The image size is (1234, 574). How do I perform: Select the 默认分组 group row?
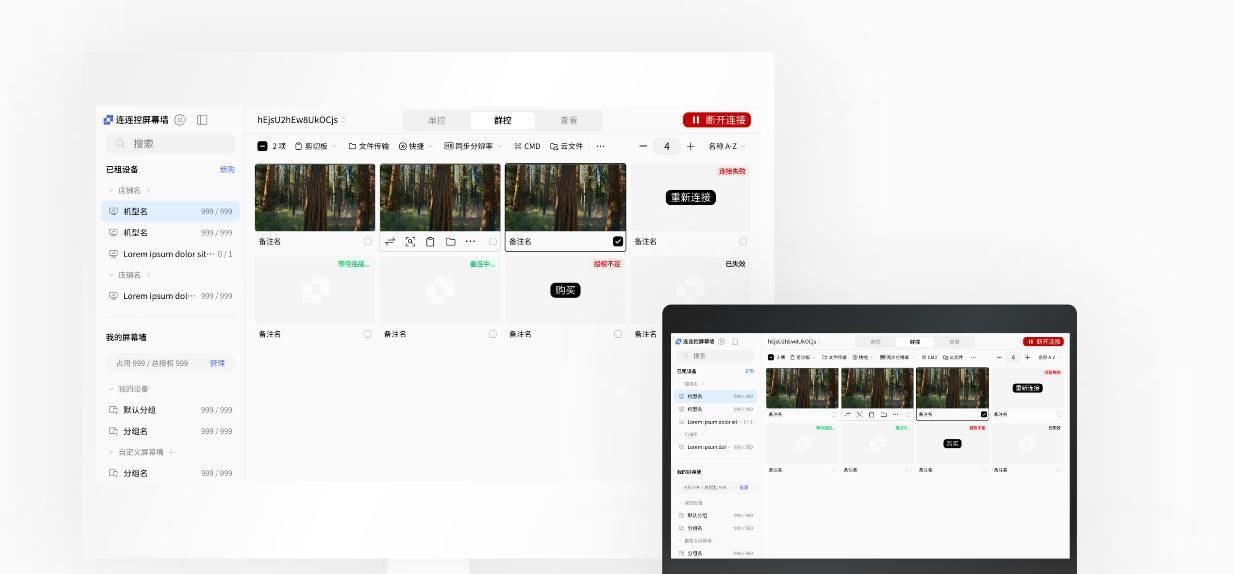point(170,410)
